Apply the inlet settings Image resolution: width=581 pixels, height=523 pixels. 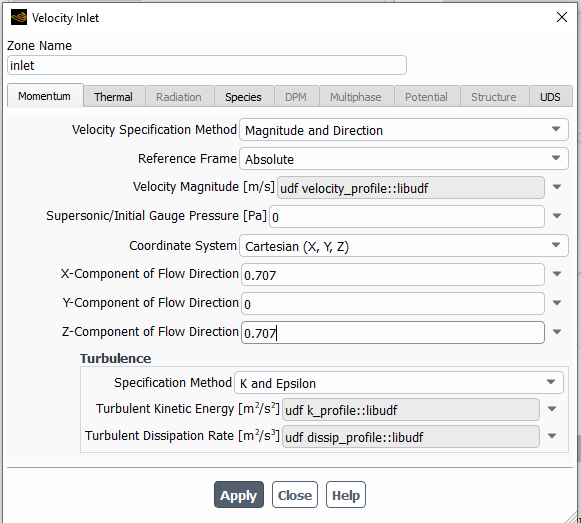click(239, 495)
